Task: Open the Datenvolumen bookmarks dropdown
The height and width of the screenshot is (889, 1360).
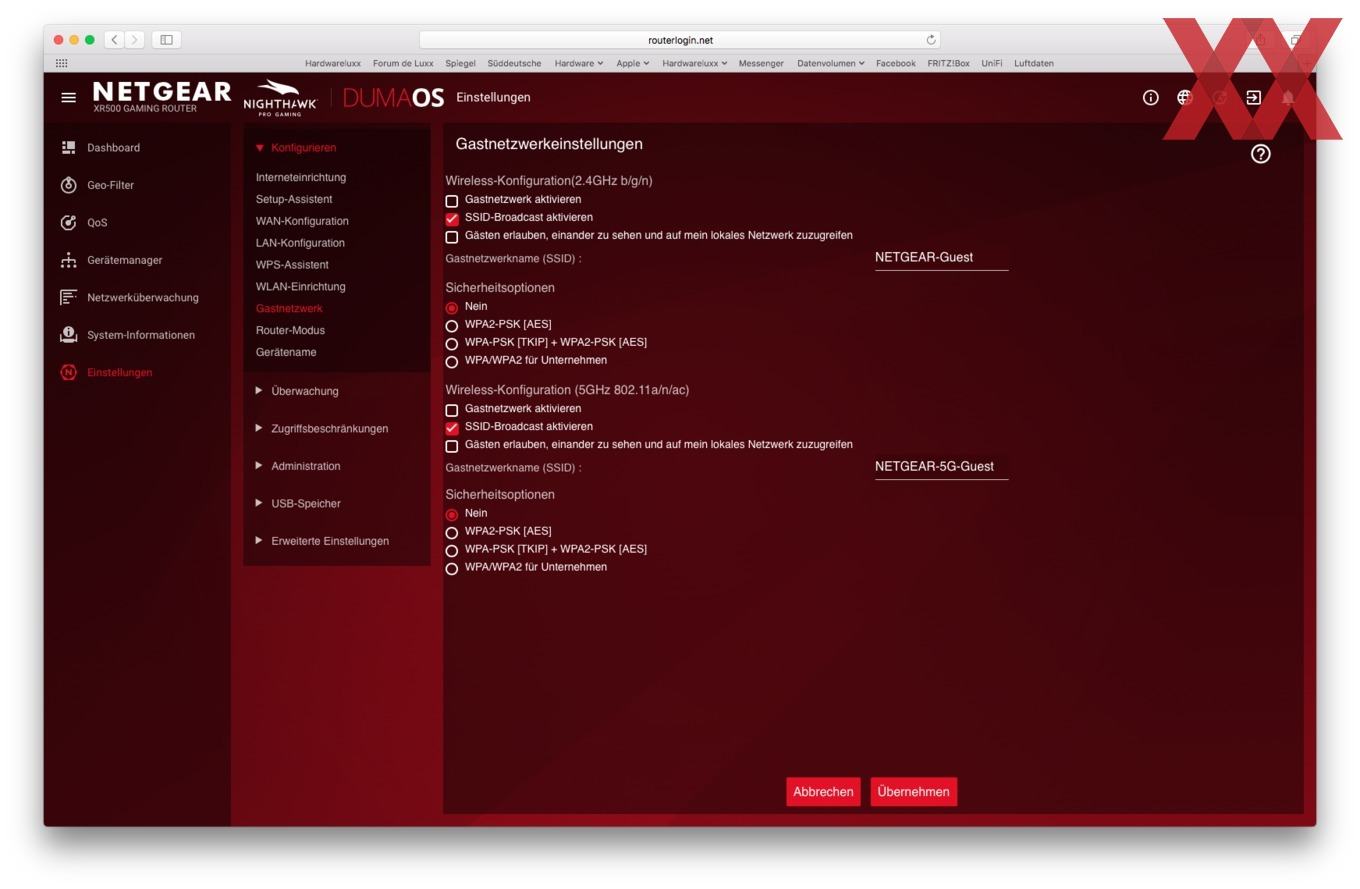Action: point(830,63)
